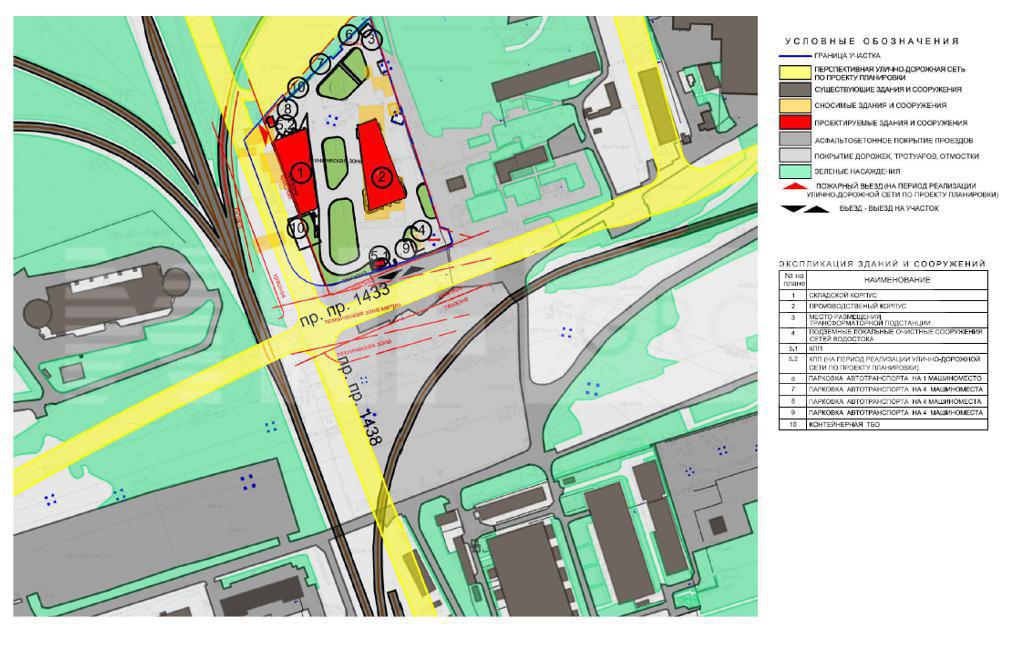Click circled marker 6 on the site plan

(349, 35)
